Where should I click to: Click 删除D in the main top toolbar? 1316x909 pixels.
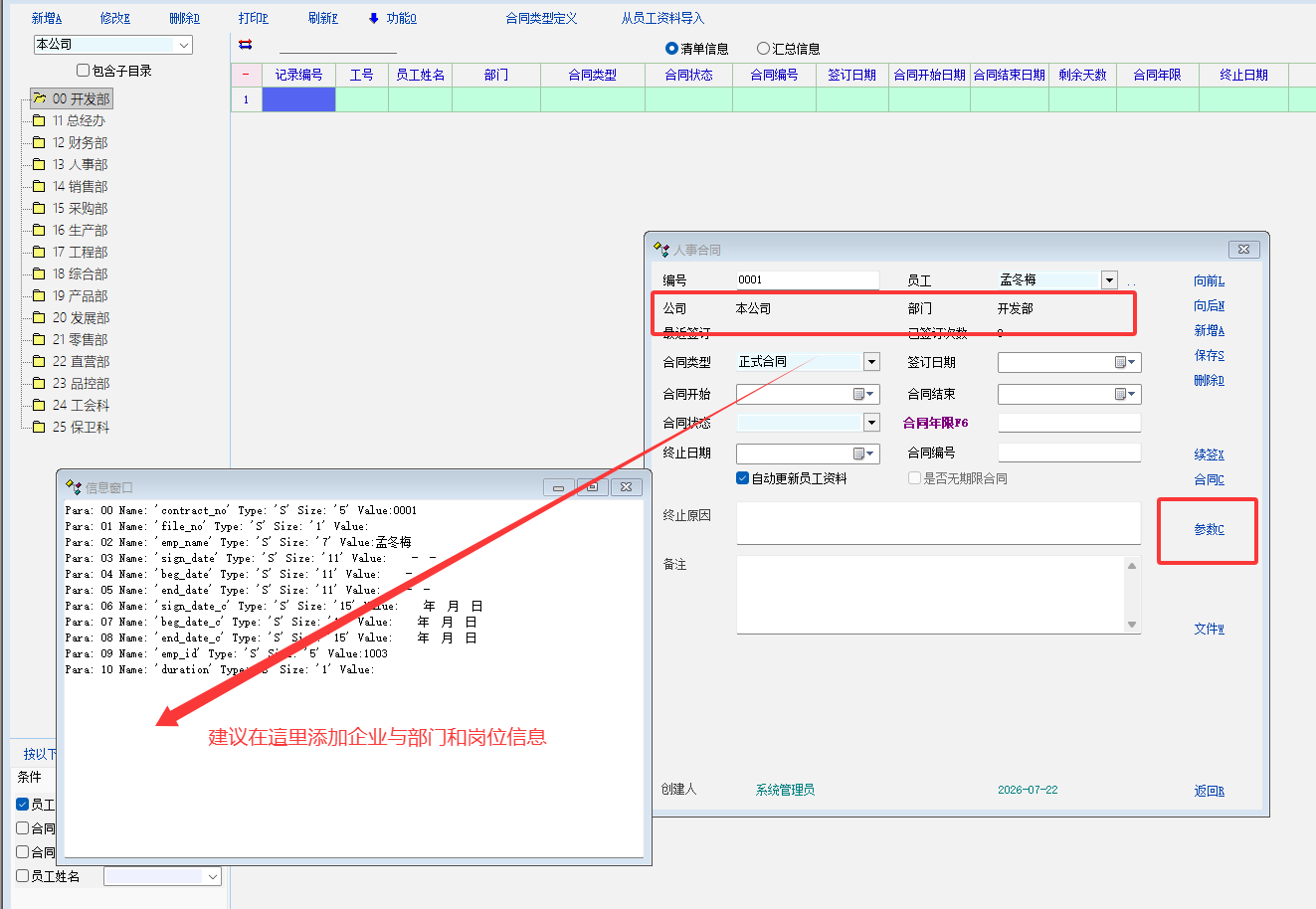click(x=185, y=18)
